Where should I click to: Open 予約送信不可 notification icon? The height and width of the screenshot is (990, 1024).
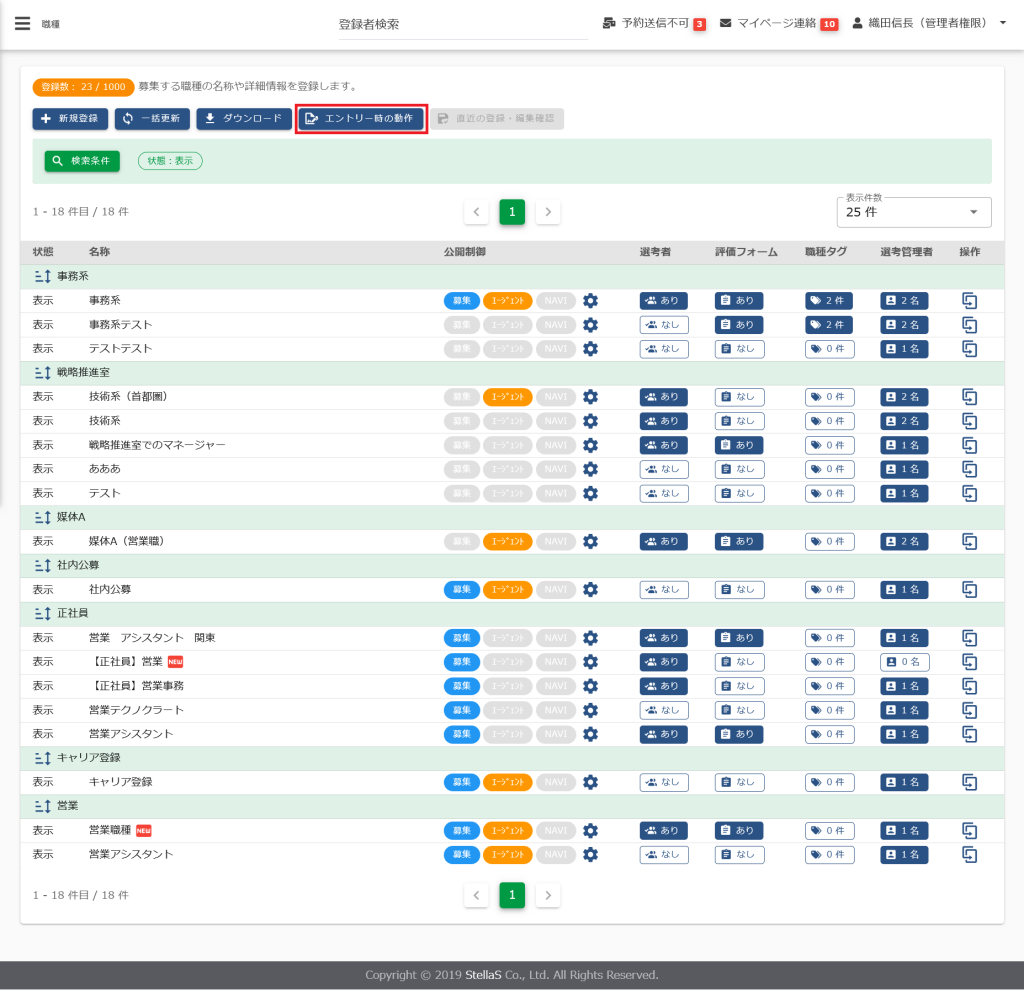[609, 23]
